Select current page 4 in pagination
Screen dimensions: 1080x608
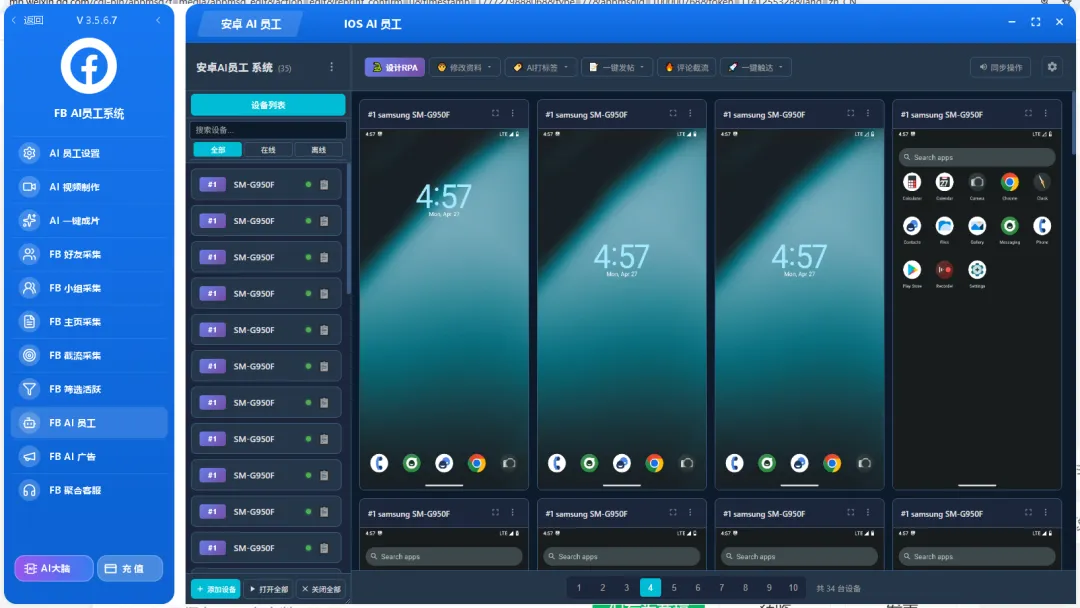650,588
